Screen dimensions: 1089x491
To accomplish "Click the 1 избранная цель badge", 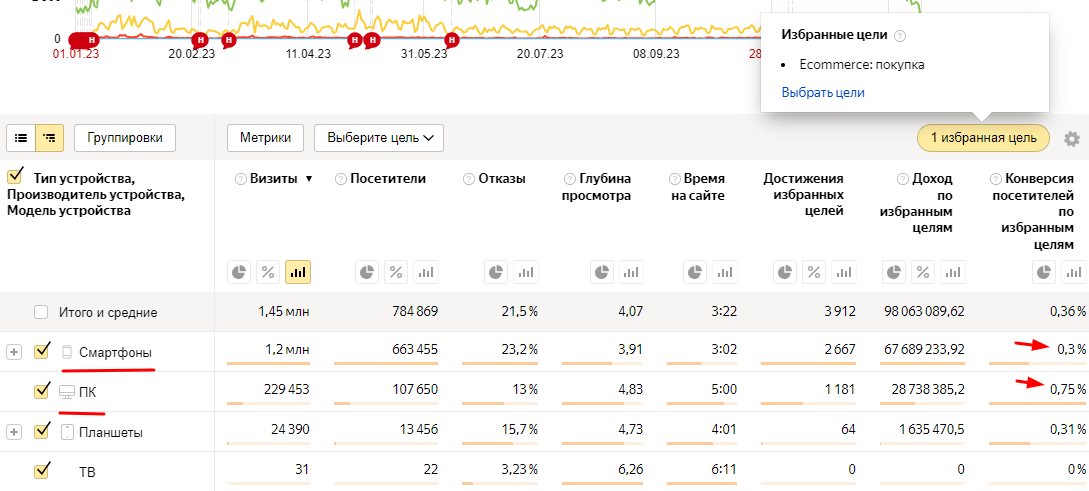I will pyautogui.click(x=983, y=138).
